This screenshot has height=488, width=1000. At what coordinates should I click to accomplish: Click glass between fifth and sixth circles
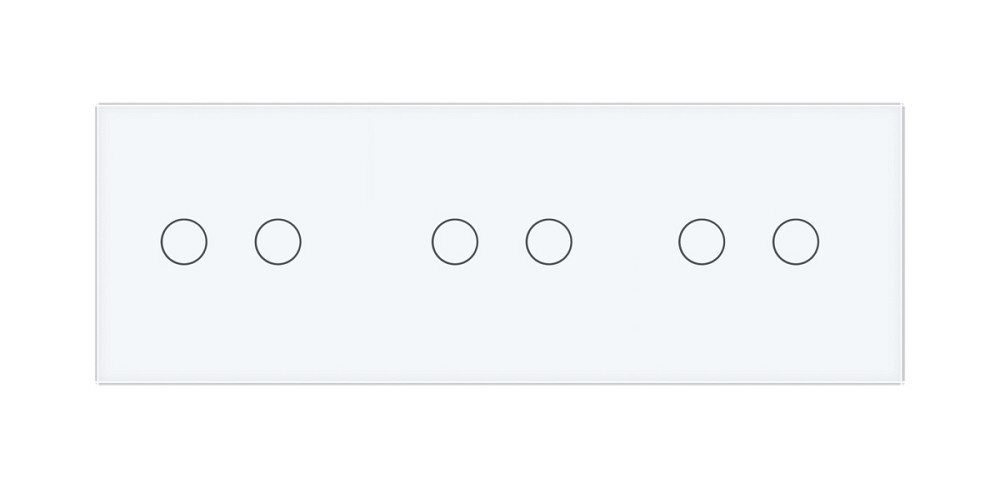coord(748,242)
